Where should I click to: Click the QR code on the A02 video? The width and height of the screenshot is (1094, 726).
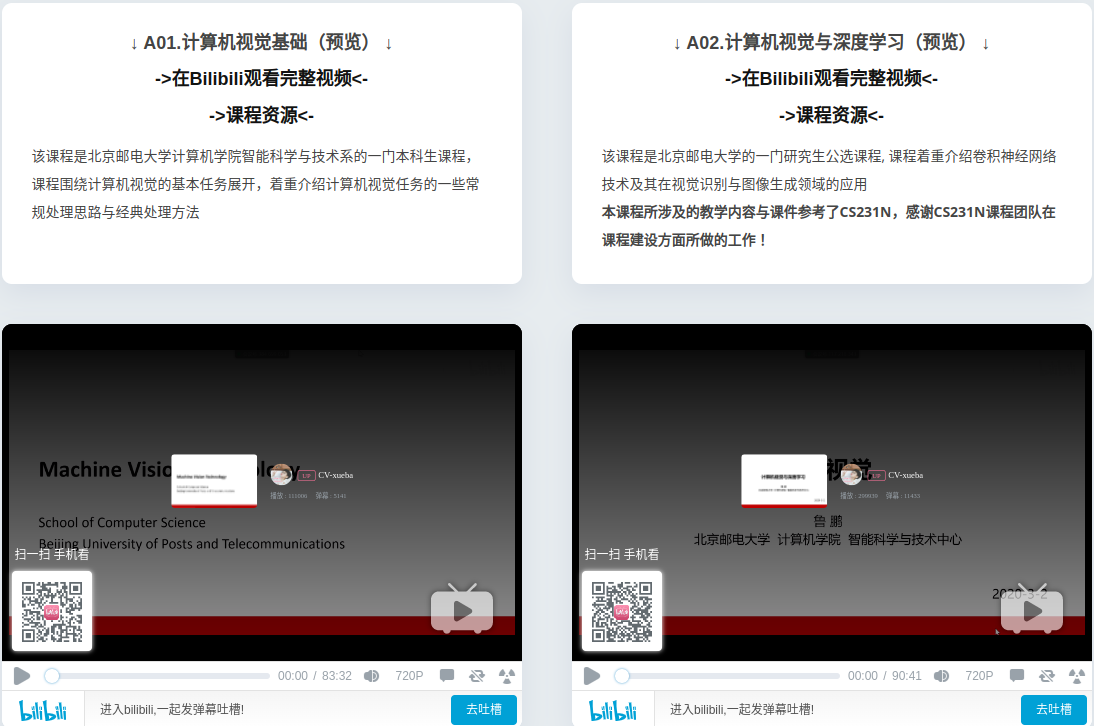[622, 611]
